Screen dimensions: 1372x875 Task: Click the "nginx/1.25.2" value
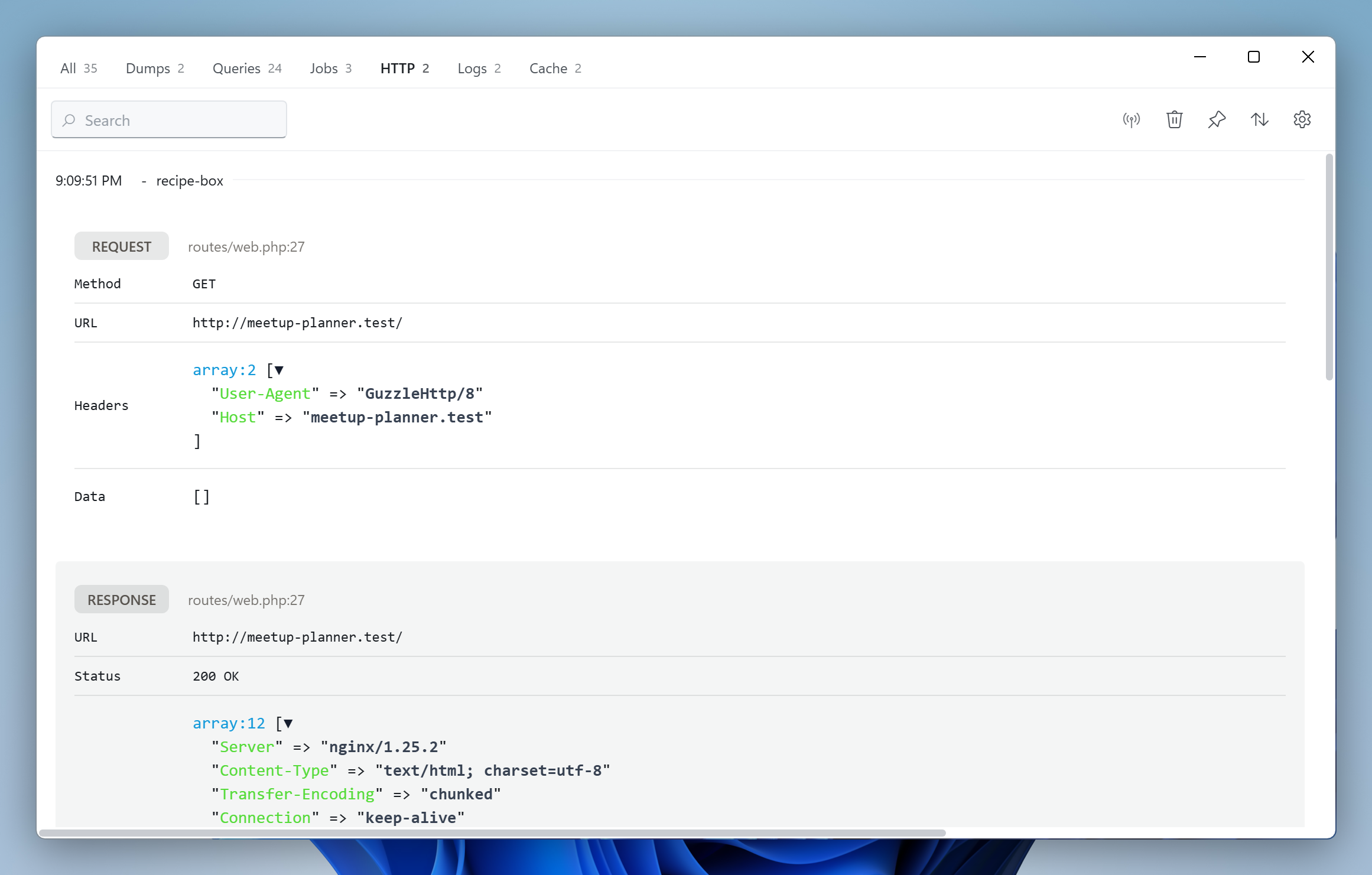383,747
